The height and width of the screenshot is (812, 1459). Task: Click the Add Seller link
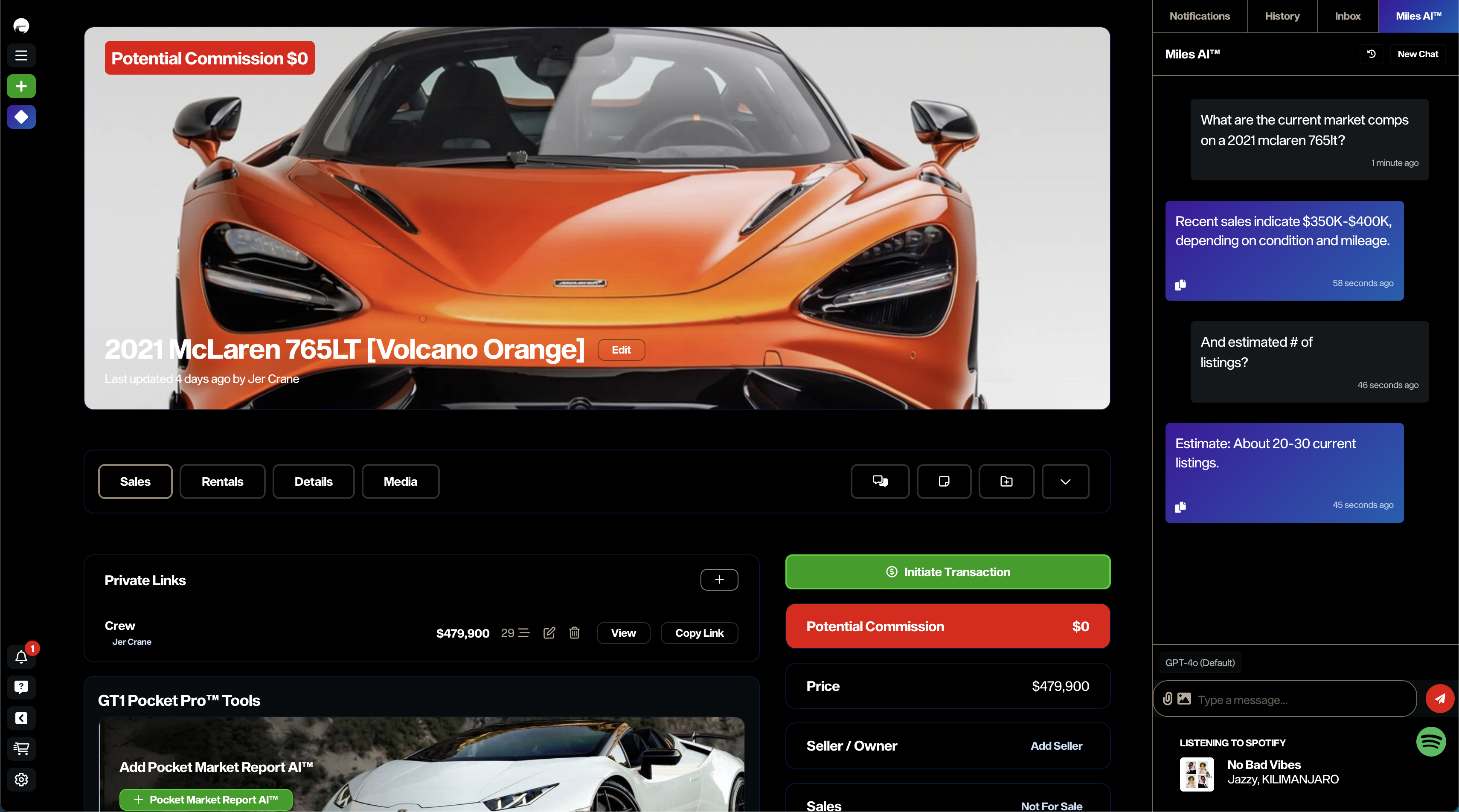point(1056,746)
